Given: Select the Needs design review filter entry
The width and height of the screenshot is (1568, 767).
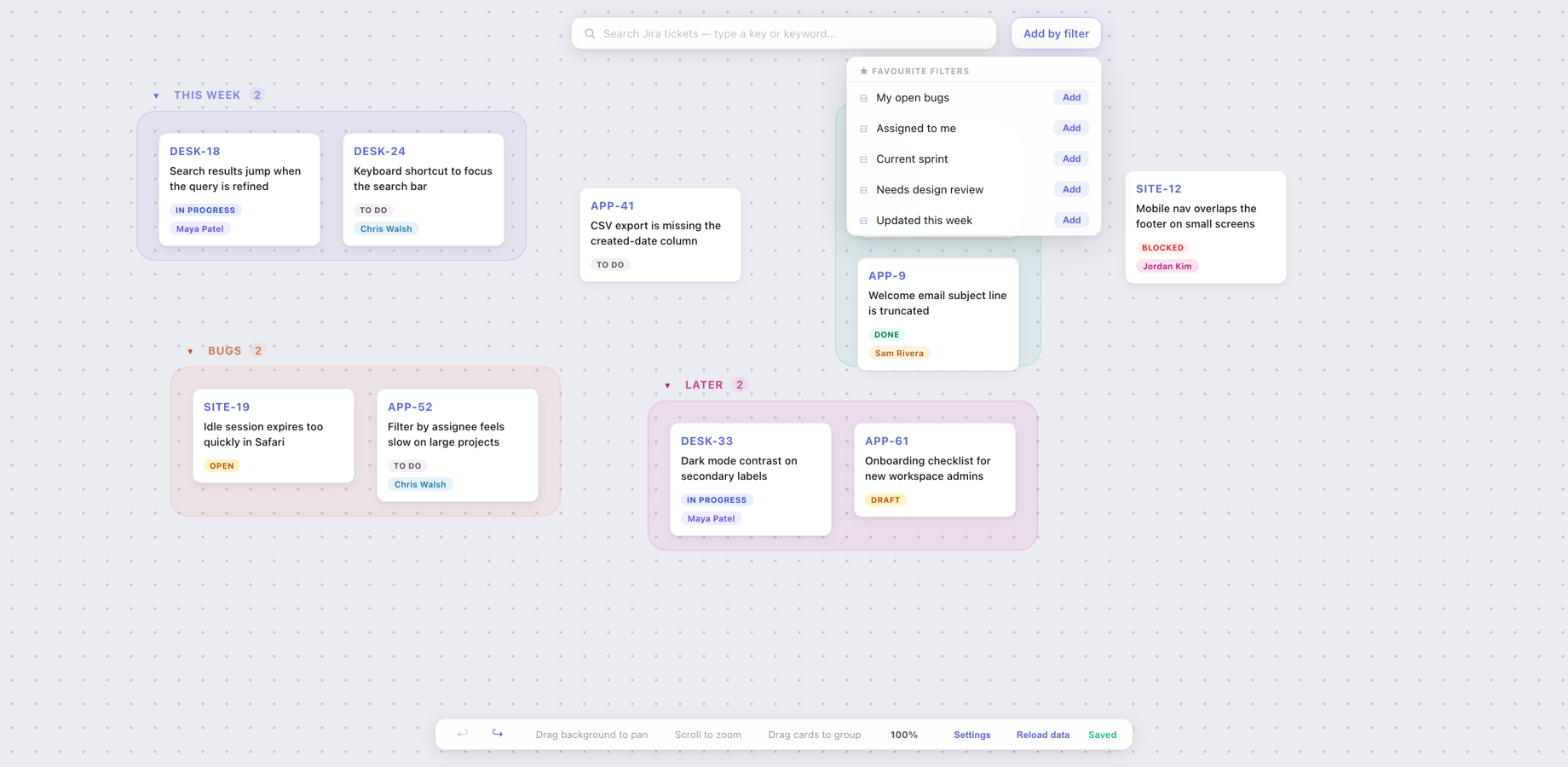Looking at the screenshot, I should point(974,189).
